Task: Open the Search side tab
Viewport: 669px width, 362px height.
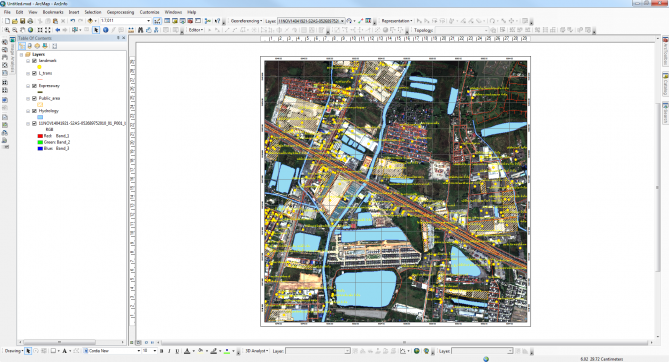Action: [x=665, y=113]
